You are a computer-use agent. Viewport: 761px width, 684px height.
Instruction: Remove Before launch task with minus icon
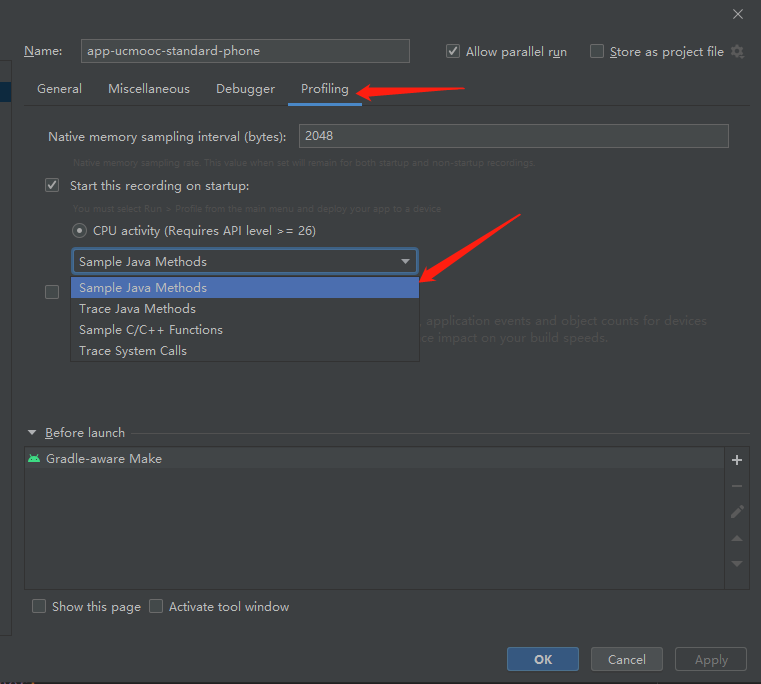(x=737, y=486)
